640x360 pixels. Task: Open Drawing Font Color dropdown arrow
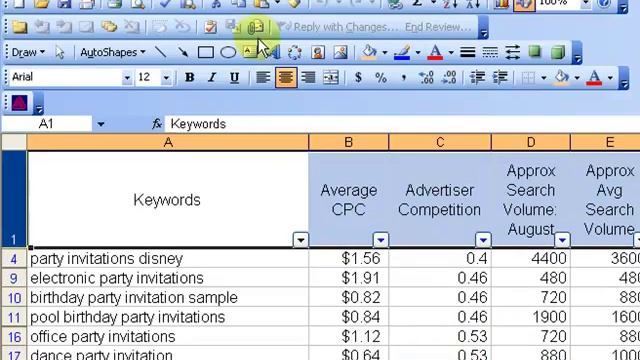coord(451,53)
